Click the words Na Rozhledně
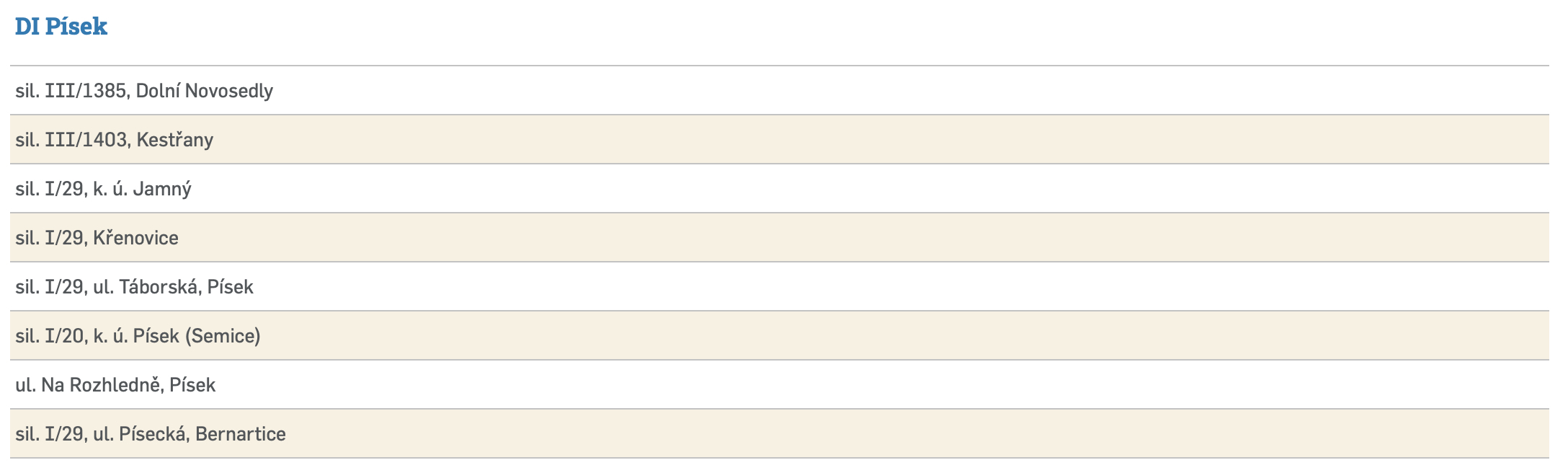The width and height of the screenshot is (1568, 473). tap(100, 385)
